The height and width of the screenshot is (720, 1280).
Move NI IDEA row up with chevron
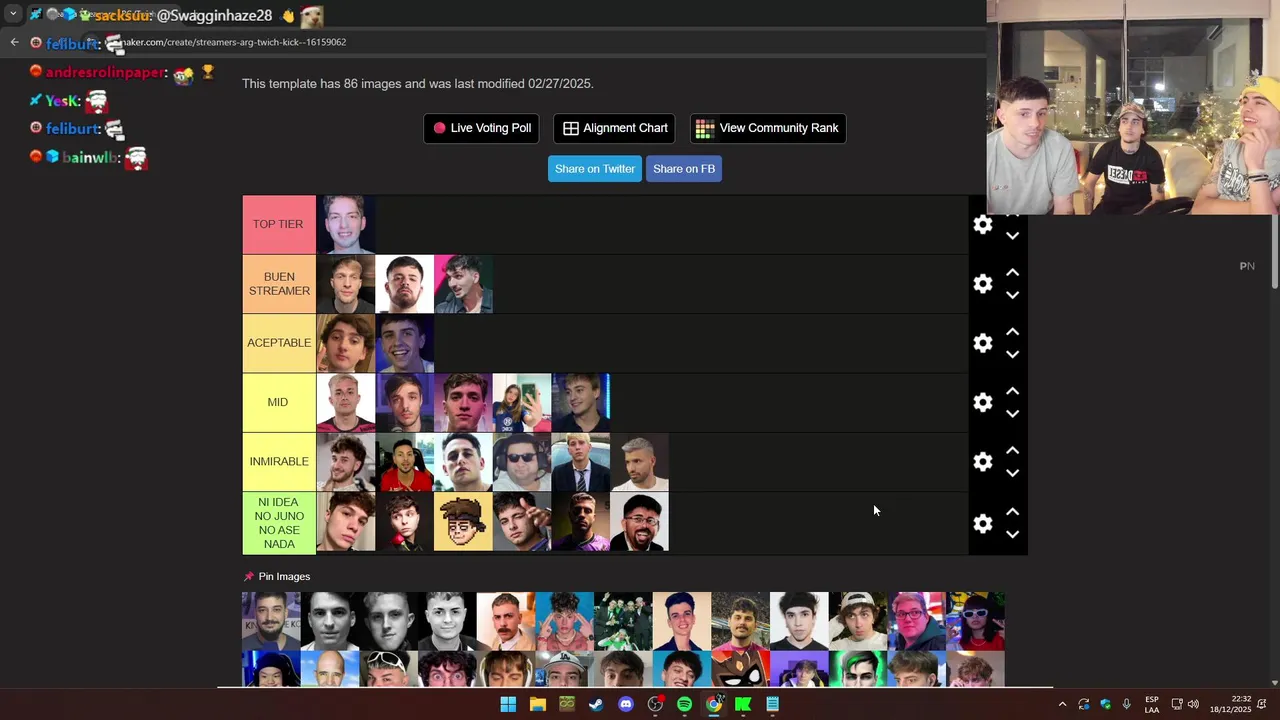click(x=1012, y=511)
